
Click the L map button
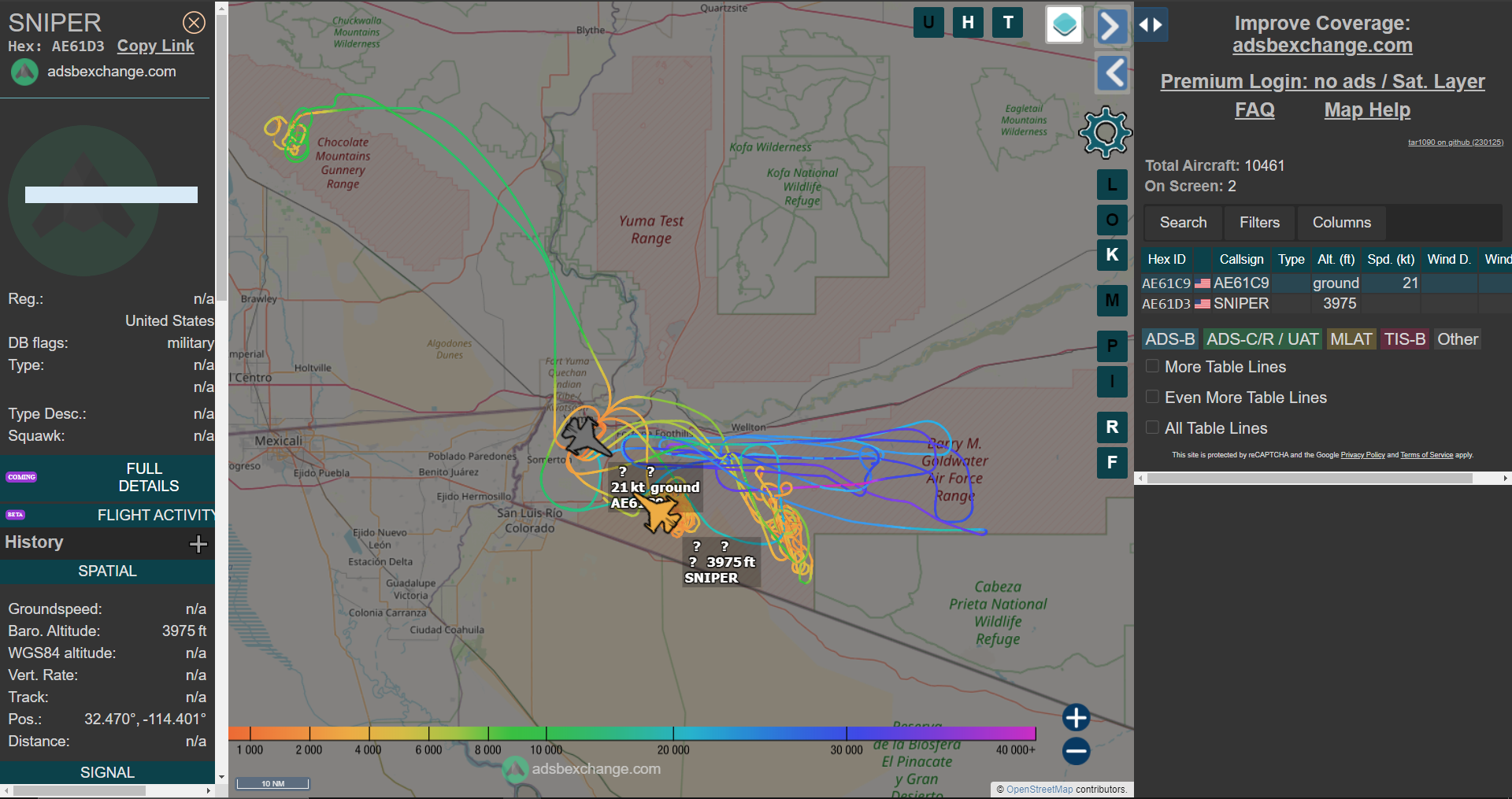1112,185
